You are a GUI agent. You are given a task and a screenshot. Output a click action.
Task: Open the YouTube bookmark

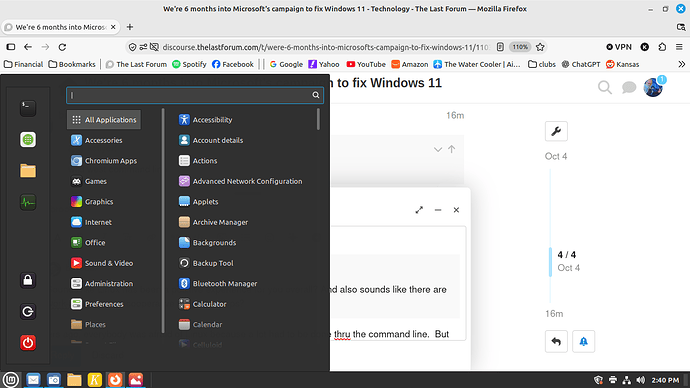pyautogui.click(x=366, y=64)
